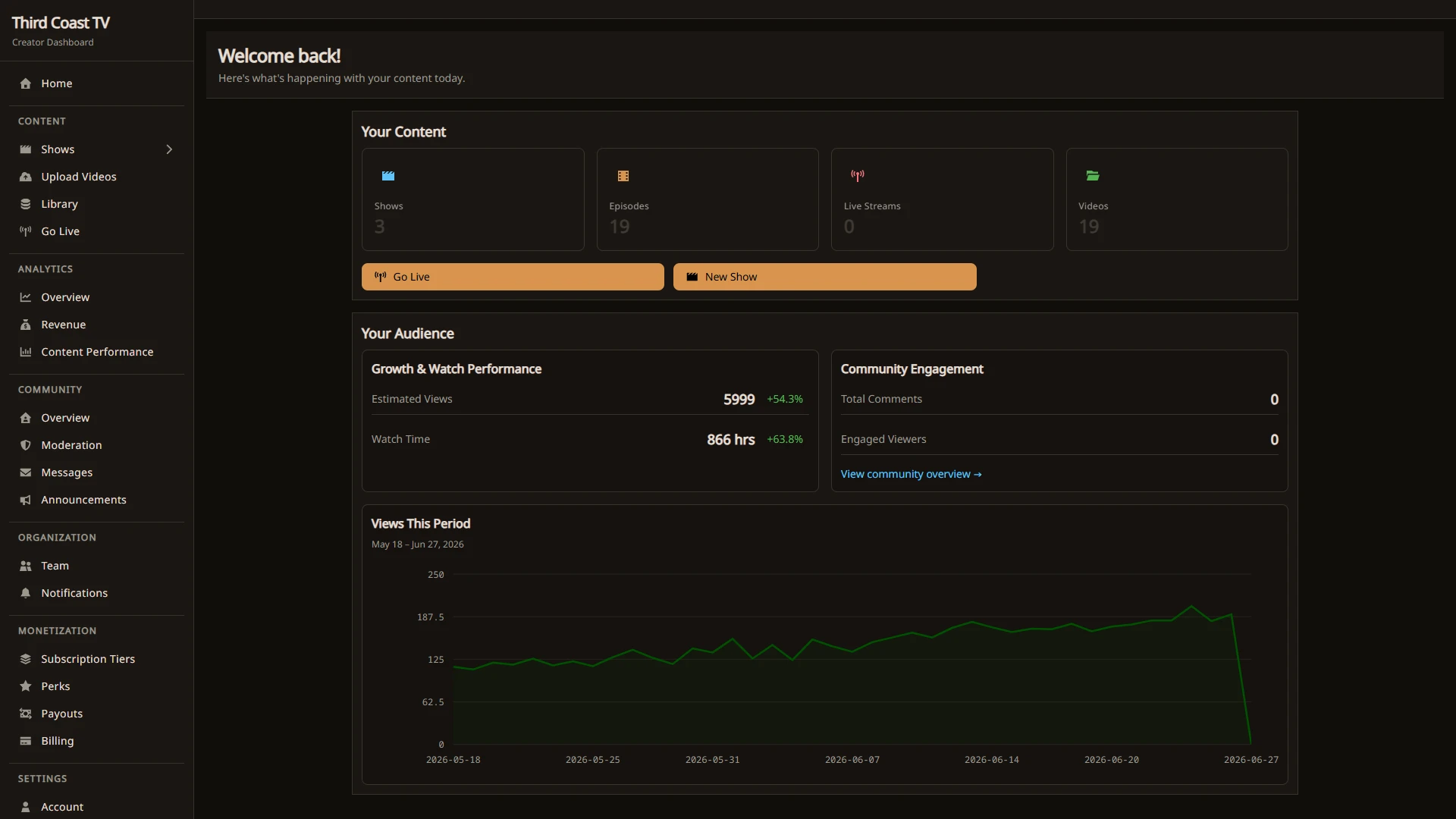This screenshot has width=1456, height=819.
Task: Click the Perks star icon
Action: pos(26,686)
